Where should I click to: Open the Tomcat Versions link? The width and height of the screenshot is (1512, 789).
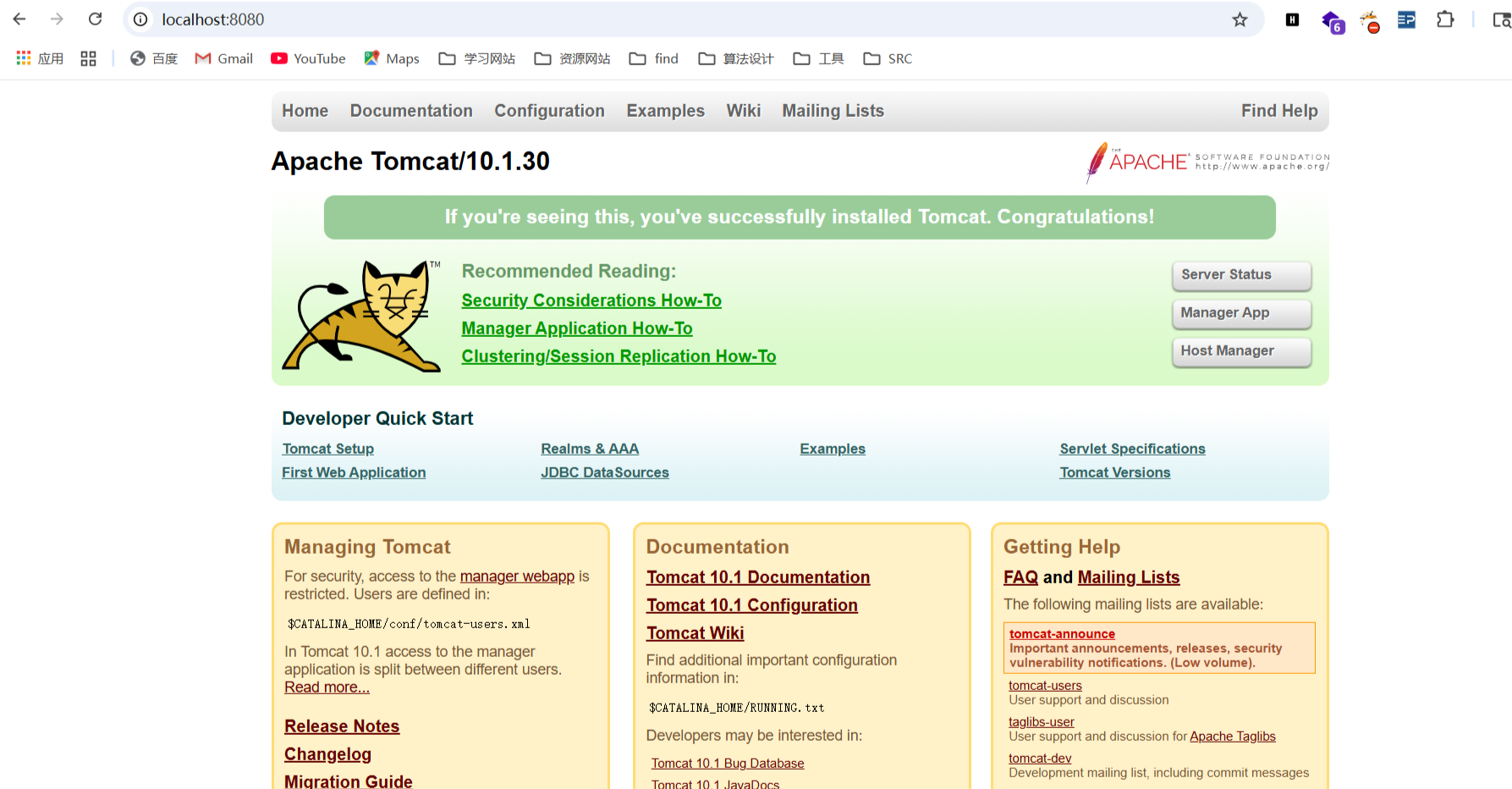pyautogui.click(x=1115, y=472)
